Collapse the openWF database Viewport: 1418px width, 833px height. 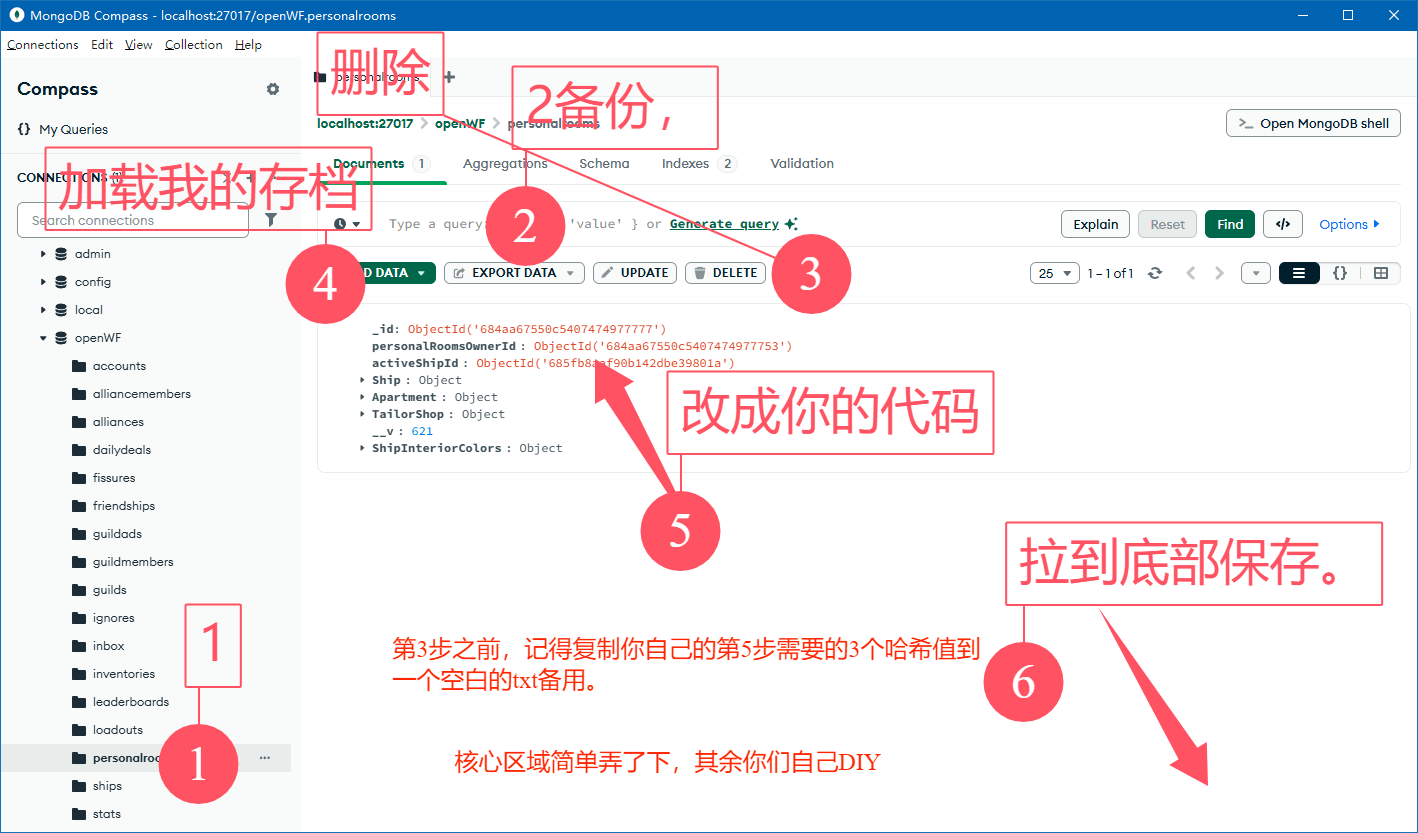click(x=43, y=338)
